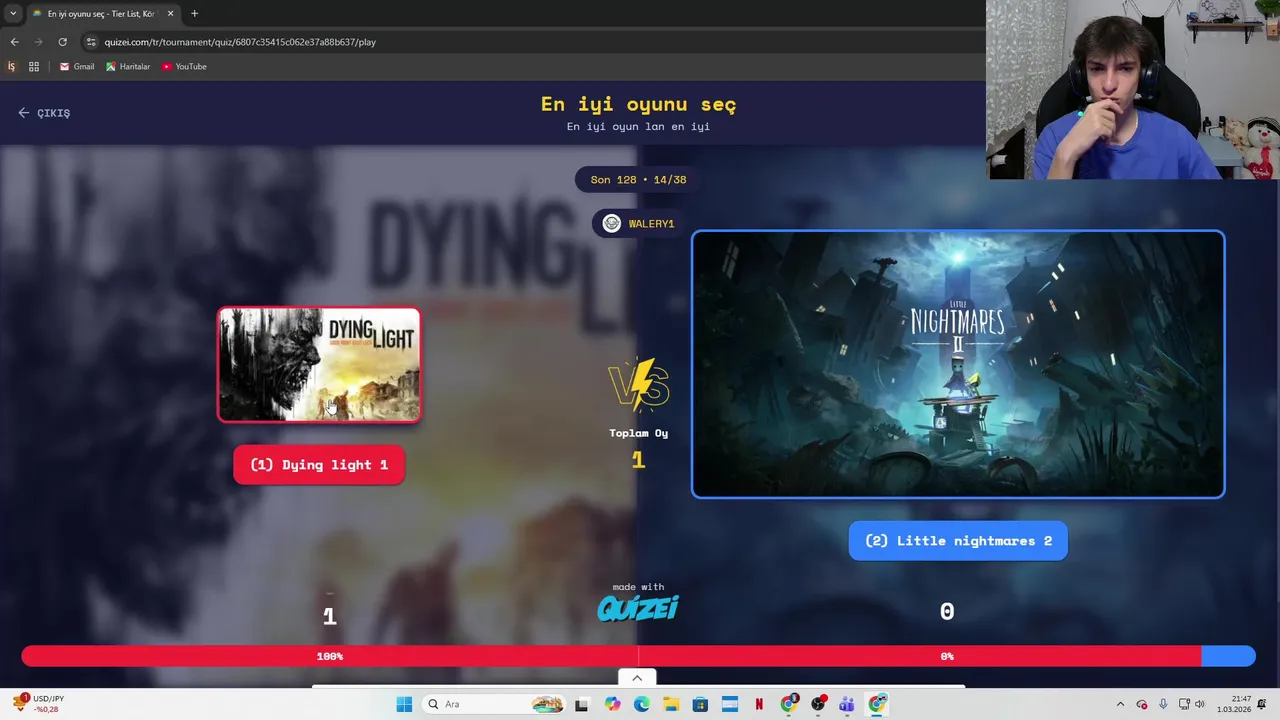Click the red 100% vote bar

pos(611,656)
